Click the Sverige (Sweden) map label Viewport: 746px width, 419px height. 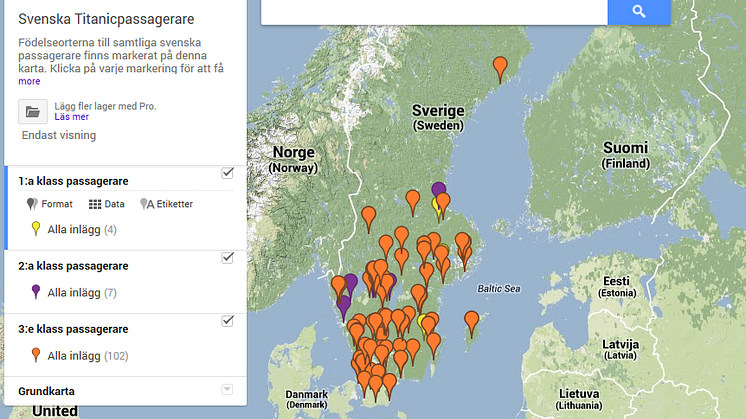438,117
